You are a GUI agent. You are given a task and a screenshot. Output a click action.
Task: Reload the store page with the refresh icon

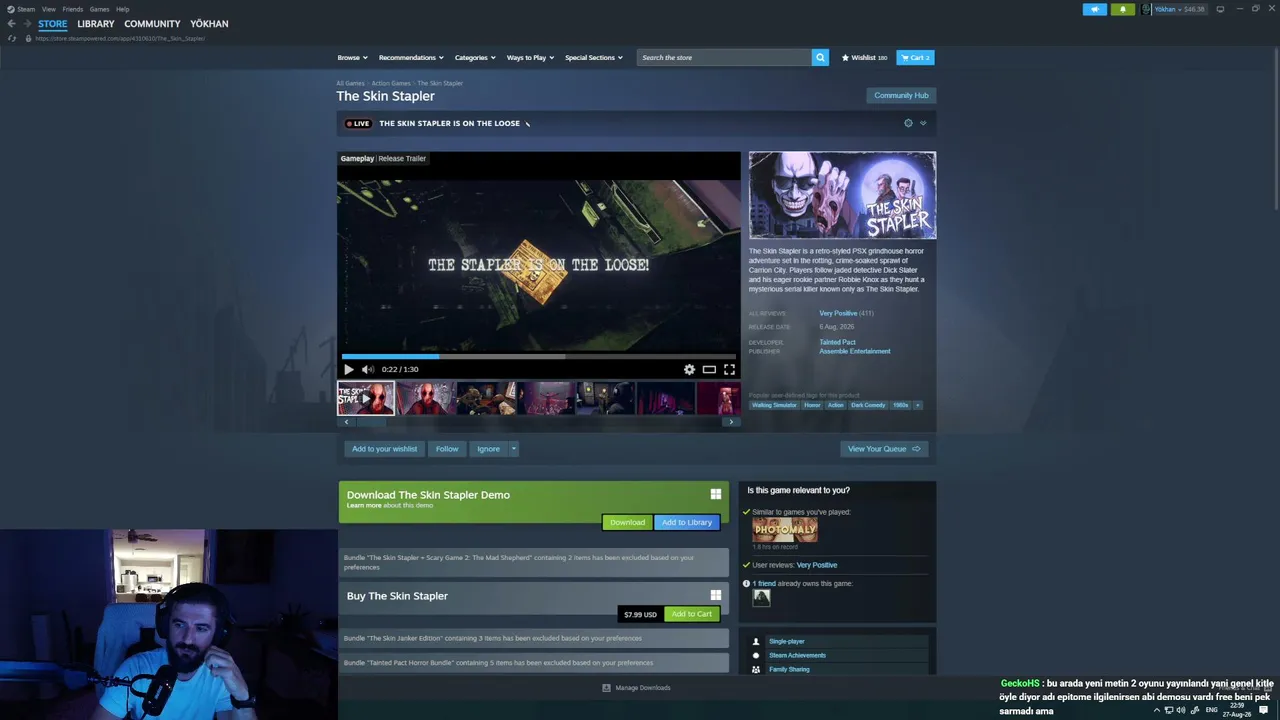pyautogui.click(x=12, y=38)
